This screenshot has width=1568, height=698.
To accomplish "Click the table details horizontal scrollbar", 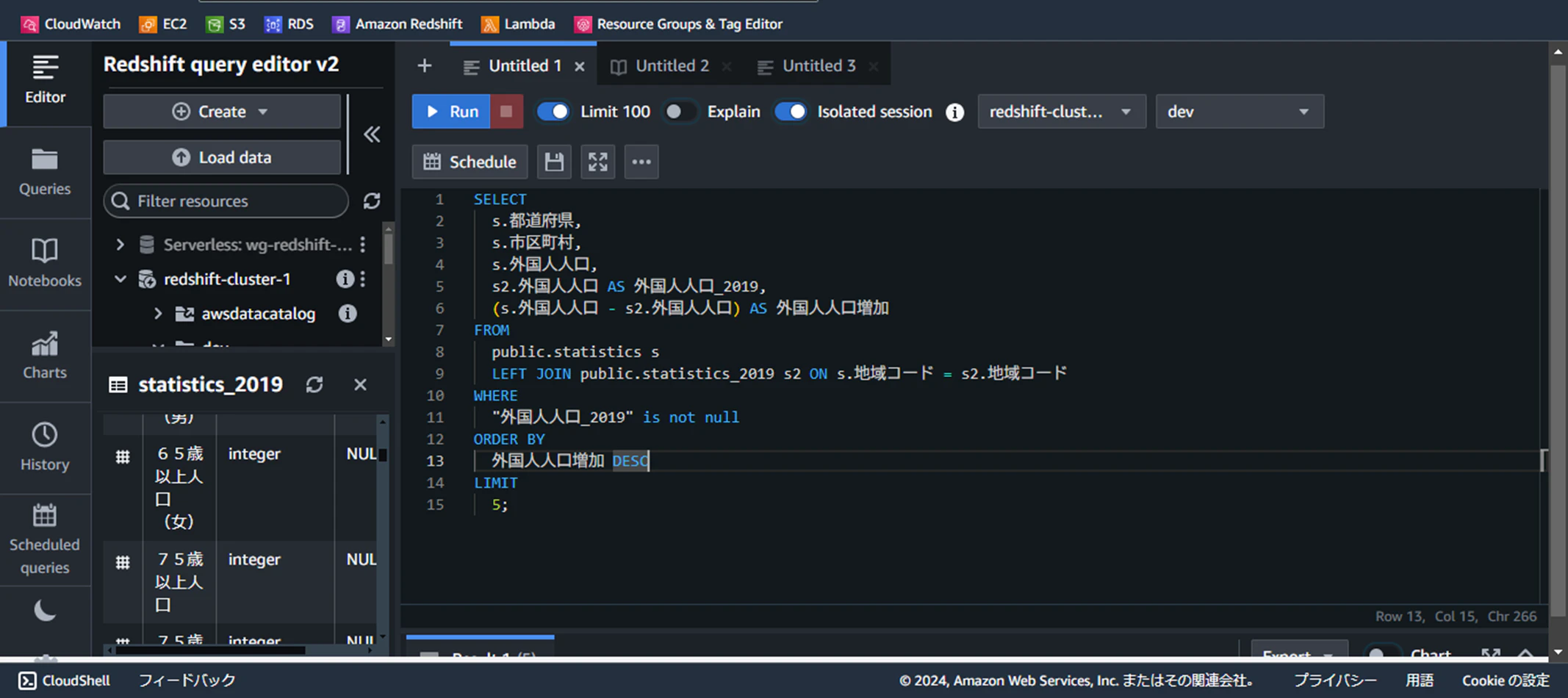I will coord(211,650).
